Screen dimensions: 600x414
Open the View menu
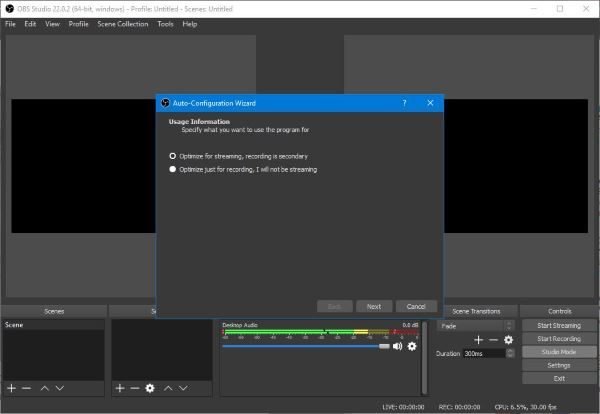click(52, 24)
